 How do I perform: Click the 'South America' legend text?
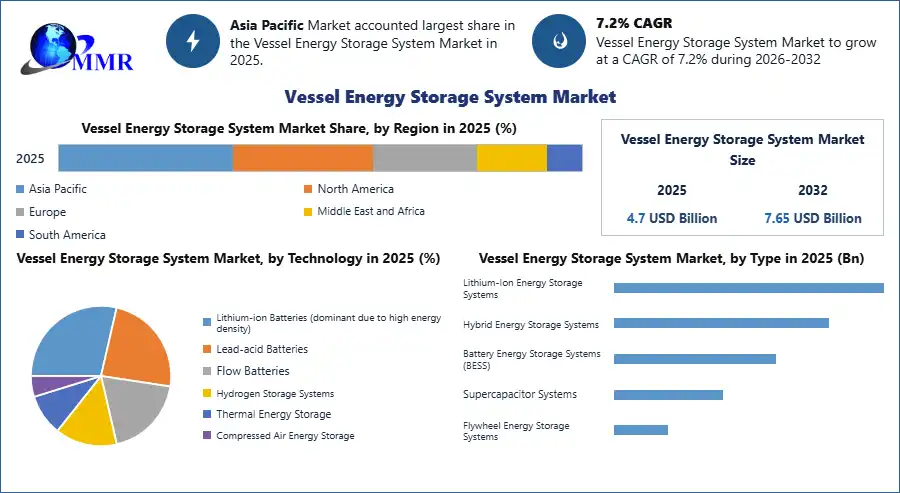67,235
